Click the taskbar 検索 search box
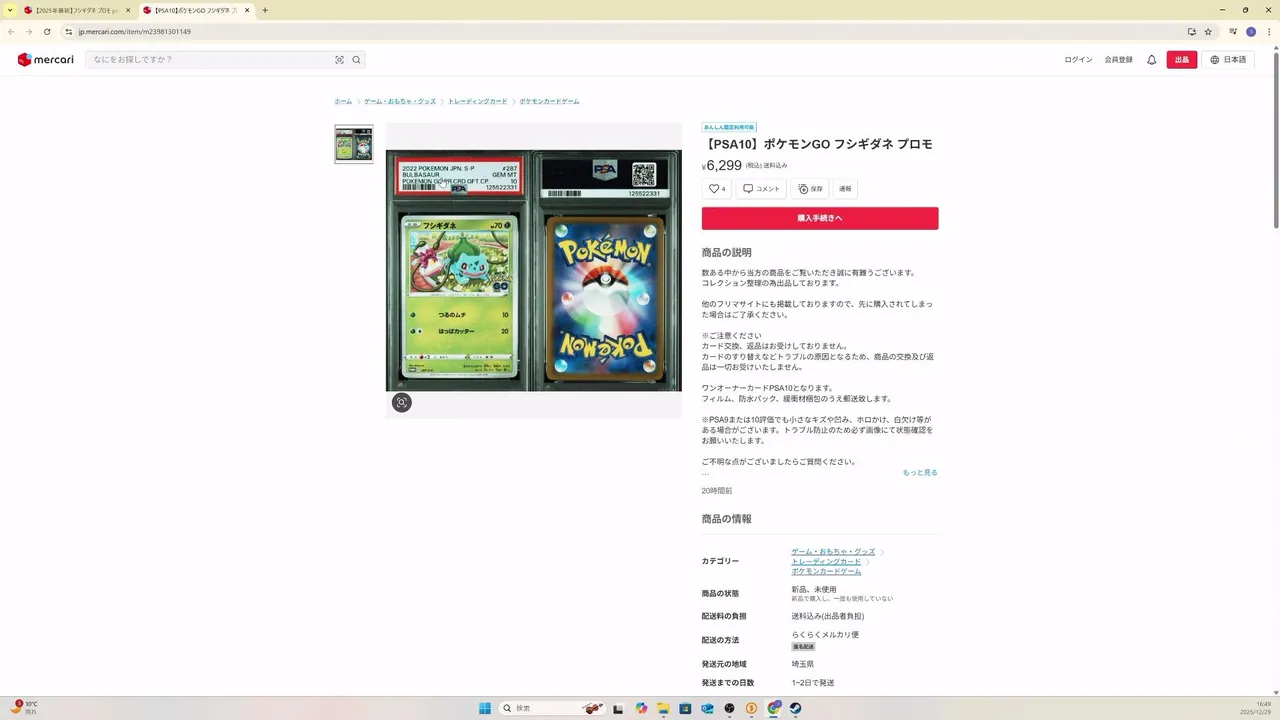Image resolution: width=1280 pixels, height=720 pixels. pyautogui.click(x=553, y=708)
